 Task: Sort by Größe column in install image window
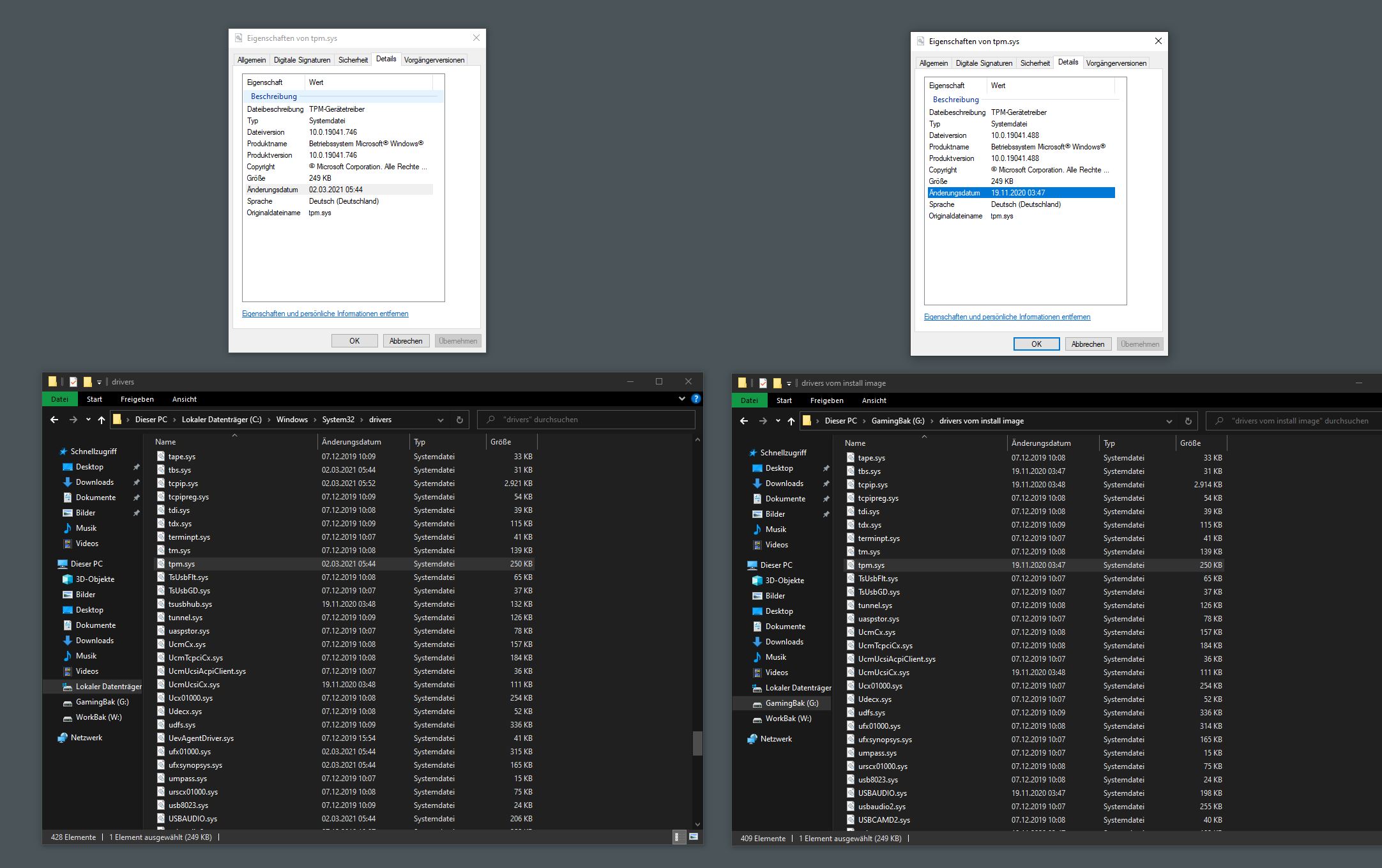coord(1200,443)
